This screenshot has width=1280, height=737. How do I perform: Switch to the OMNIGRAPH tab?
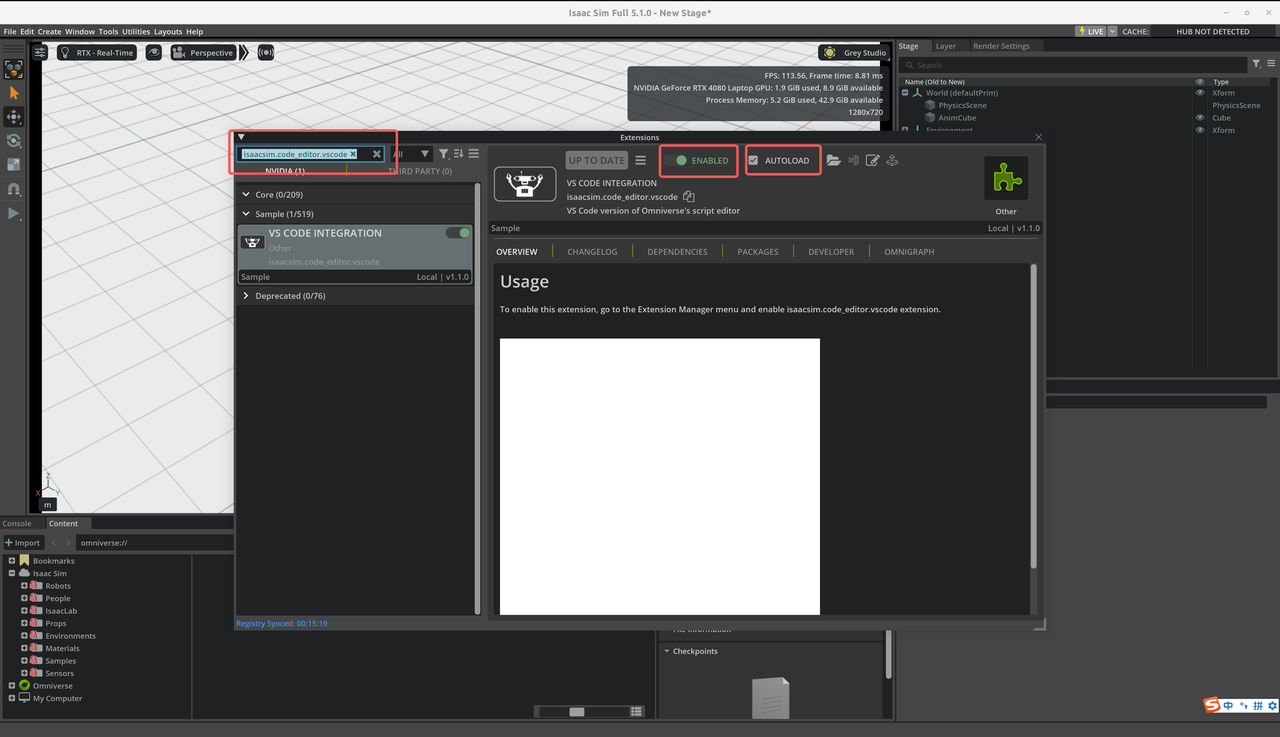pyautogui.click(x=909, y=252)
